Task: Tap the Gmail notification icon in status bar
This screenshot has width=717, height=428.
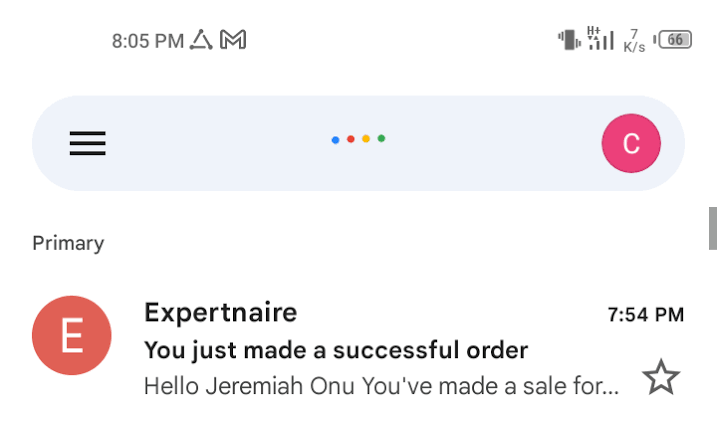Action: (233, 39)
